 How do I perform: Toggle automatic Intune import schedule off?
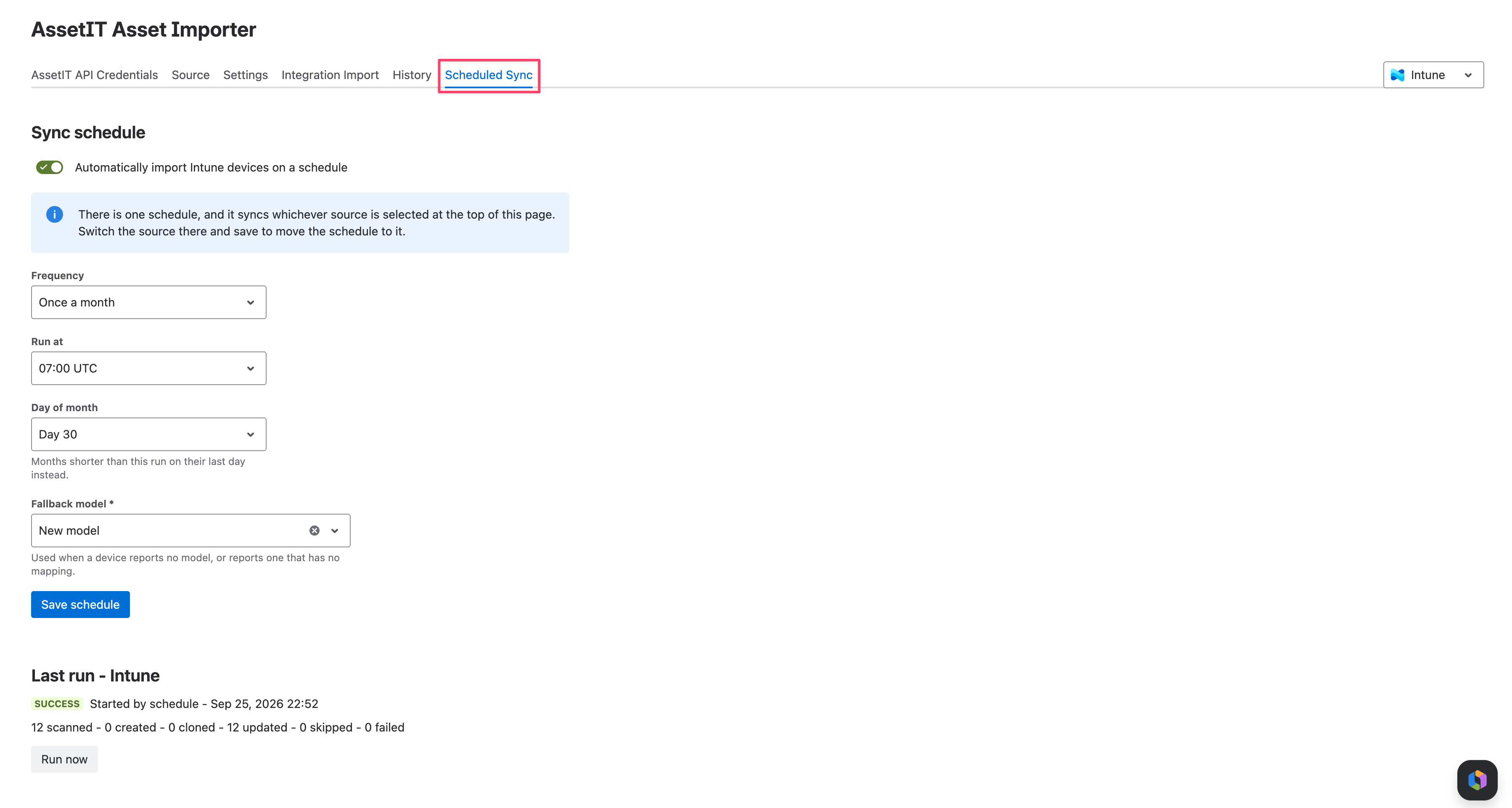[49, 167]
